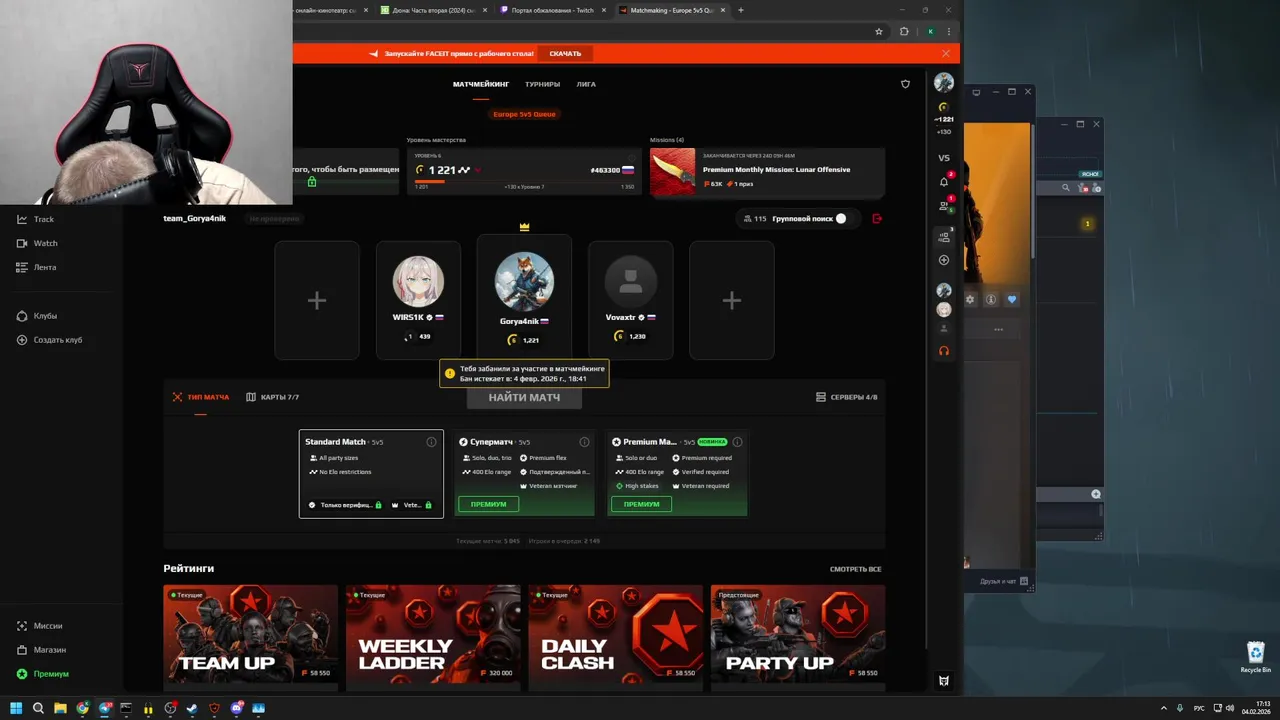Screen dimensions: 1280x720
Task: Open info icon on Premium Match card
Action: coord(737,442)
